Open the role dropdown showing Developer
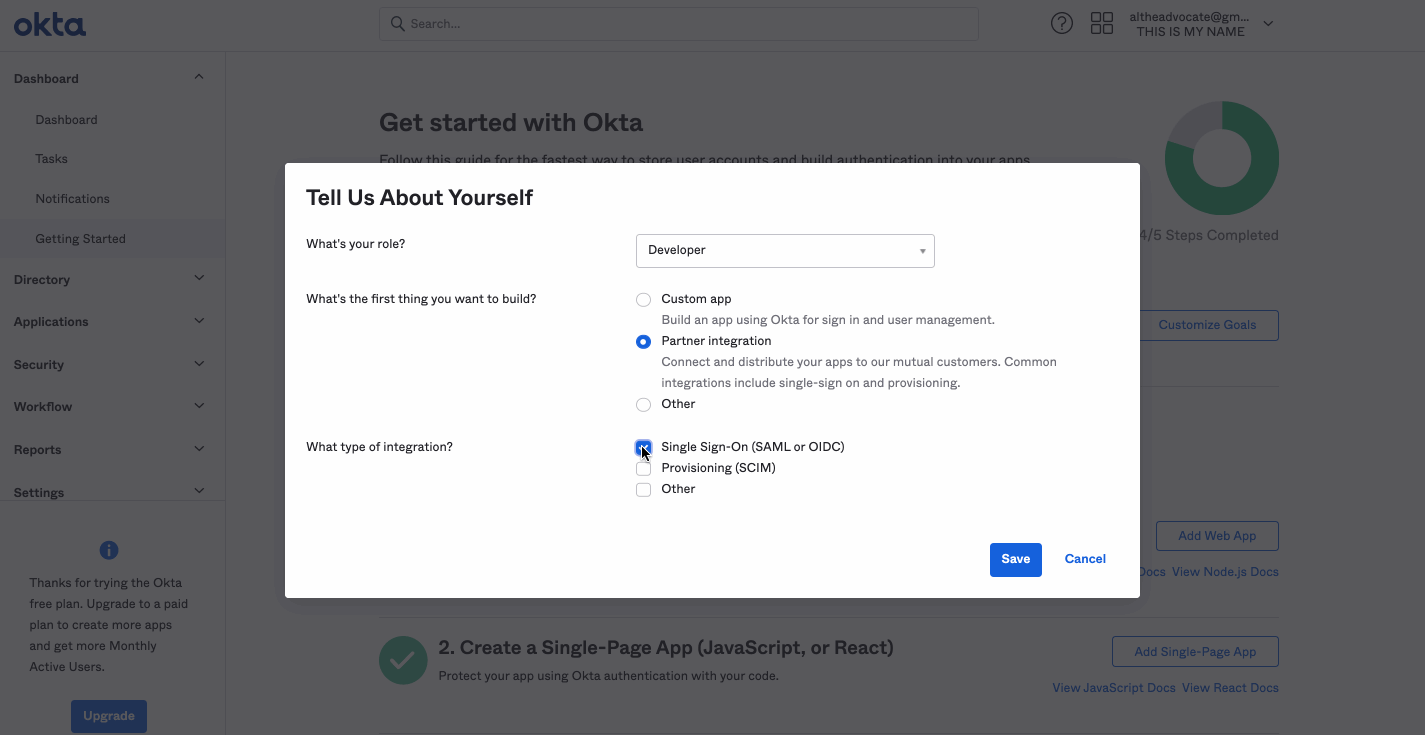Screen dimensions: 1425x735 click(785, 251)
